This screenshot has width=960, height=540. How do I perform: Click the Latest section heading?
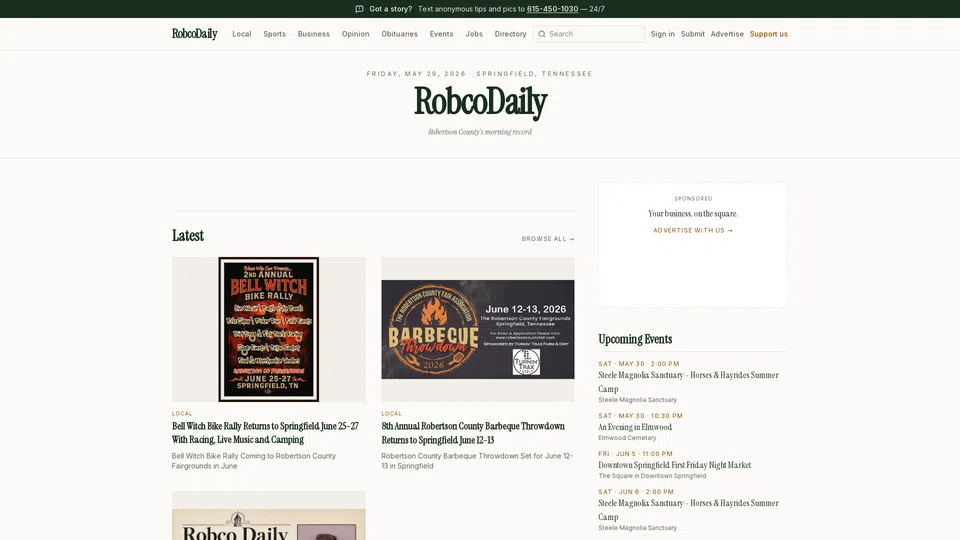188,236
